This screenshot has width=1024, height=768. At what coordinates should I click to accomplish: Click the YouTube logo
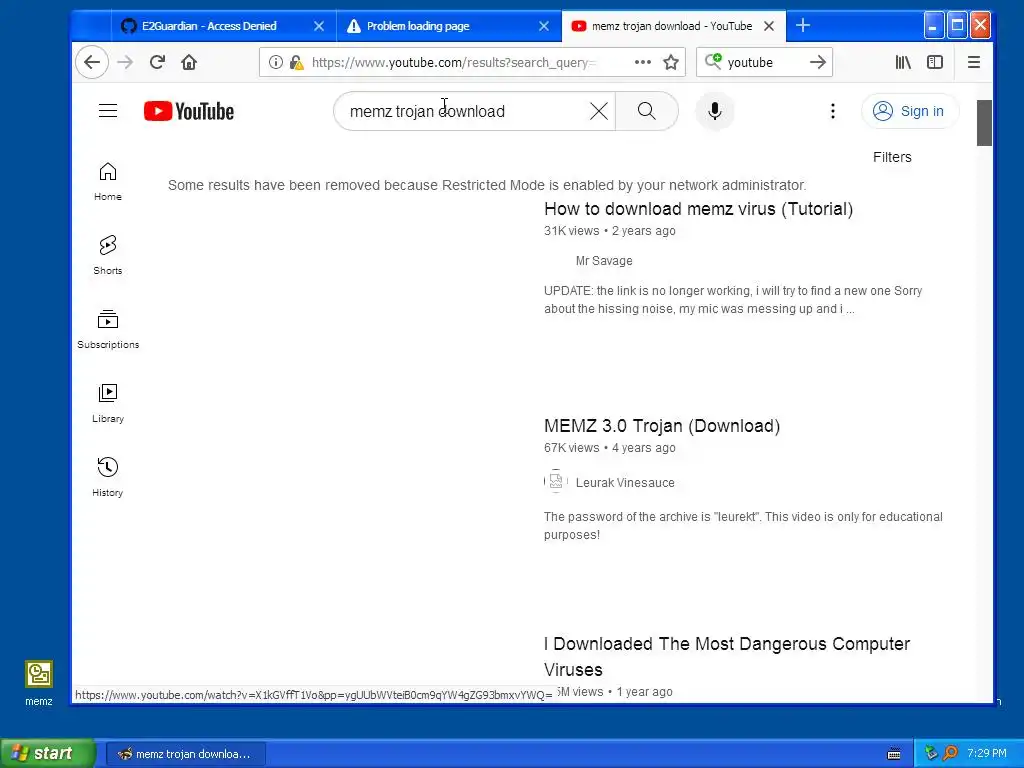[x=189, y=111]
